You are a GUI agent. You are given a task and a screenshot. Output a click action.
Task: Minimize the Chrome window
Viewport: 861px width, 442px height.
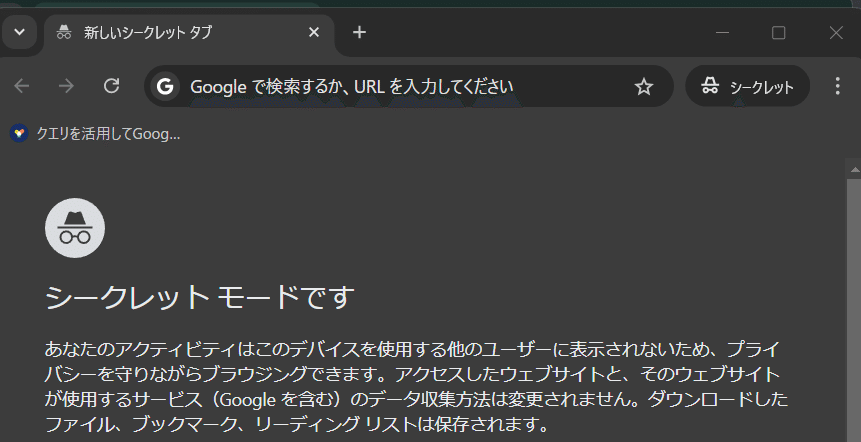(x=722, y=33)
